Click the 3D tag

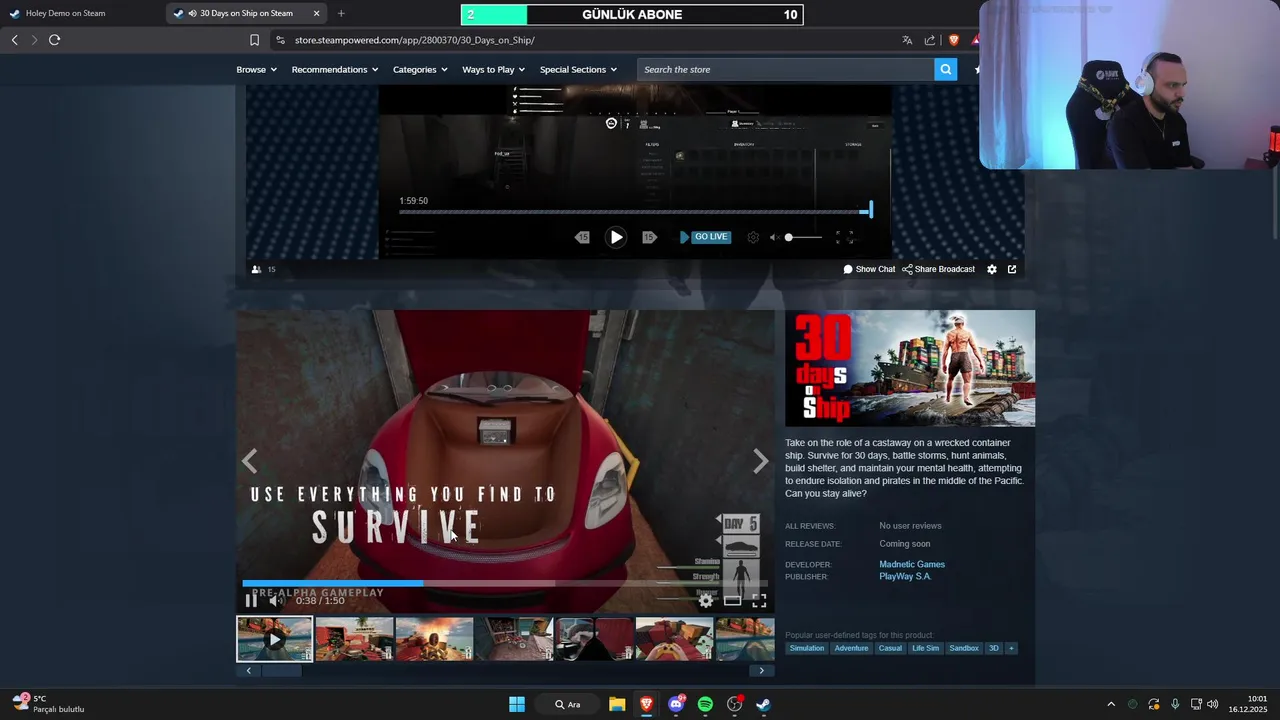(994, 648)
